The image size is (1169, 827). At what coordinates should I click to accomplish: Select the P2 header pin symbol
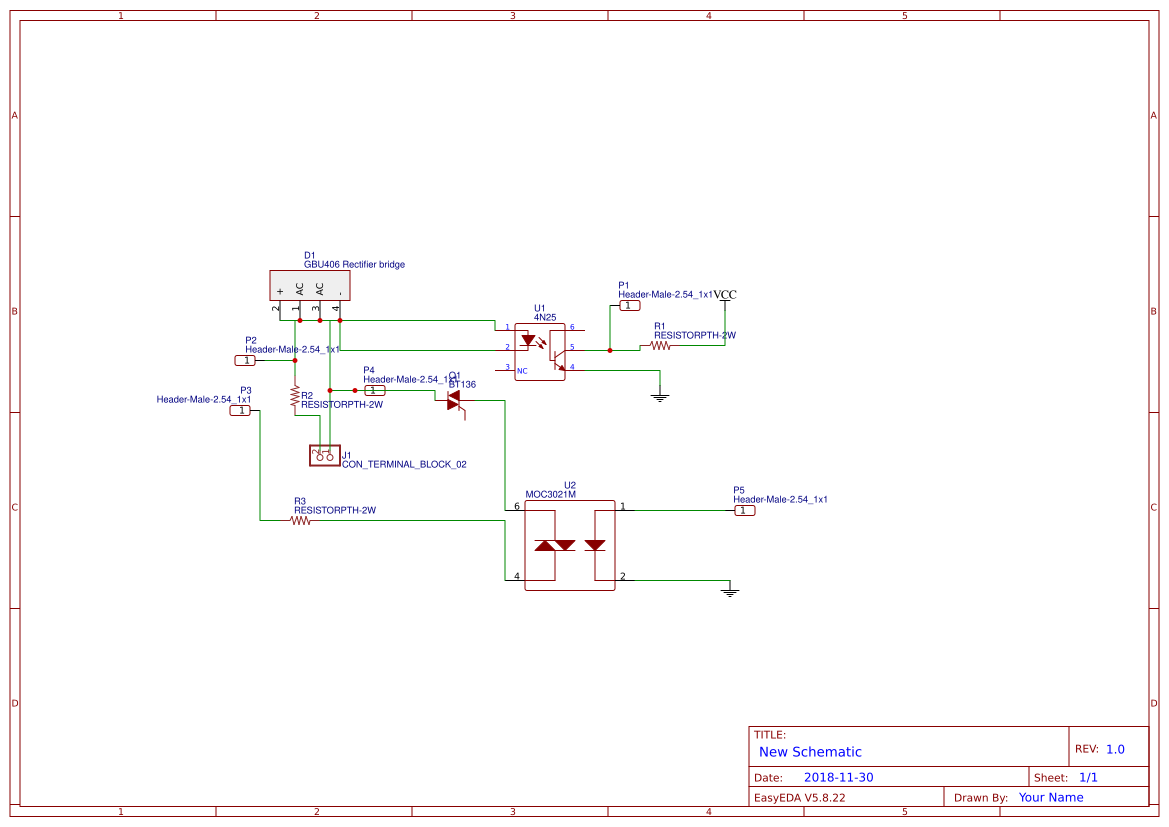click(245, 360)
